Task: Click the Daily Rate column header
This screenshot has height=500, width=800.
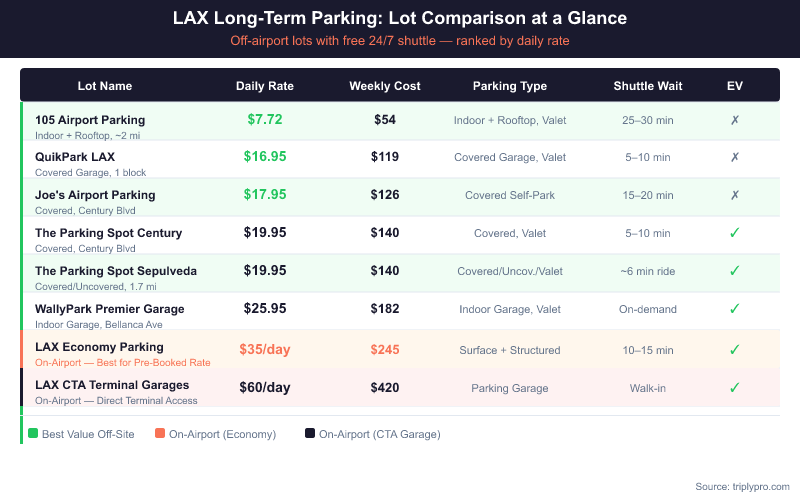Action: pyautogui.click(x=265, y=86)
